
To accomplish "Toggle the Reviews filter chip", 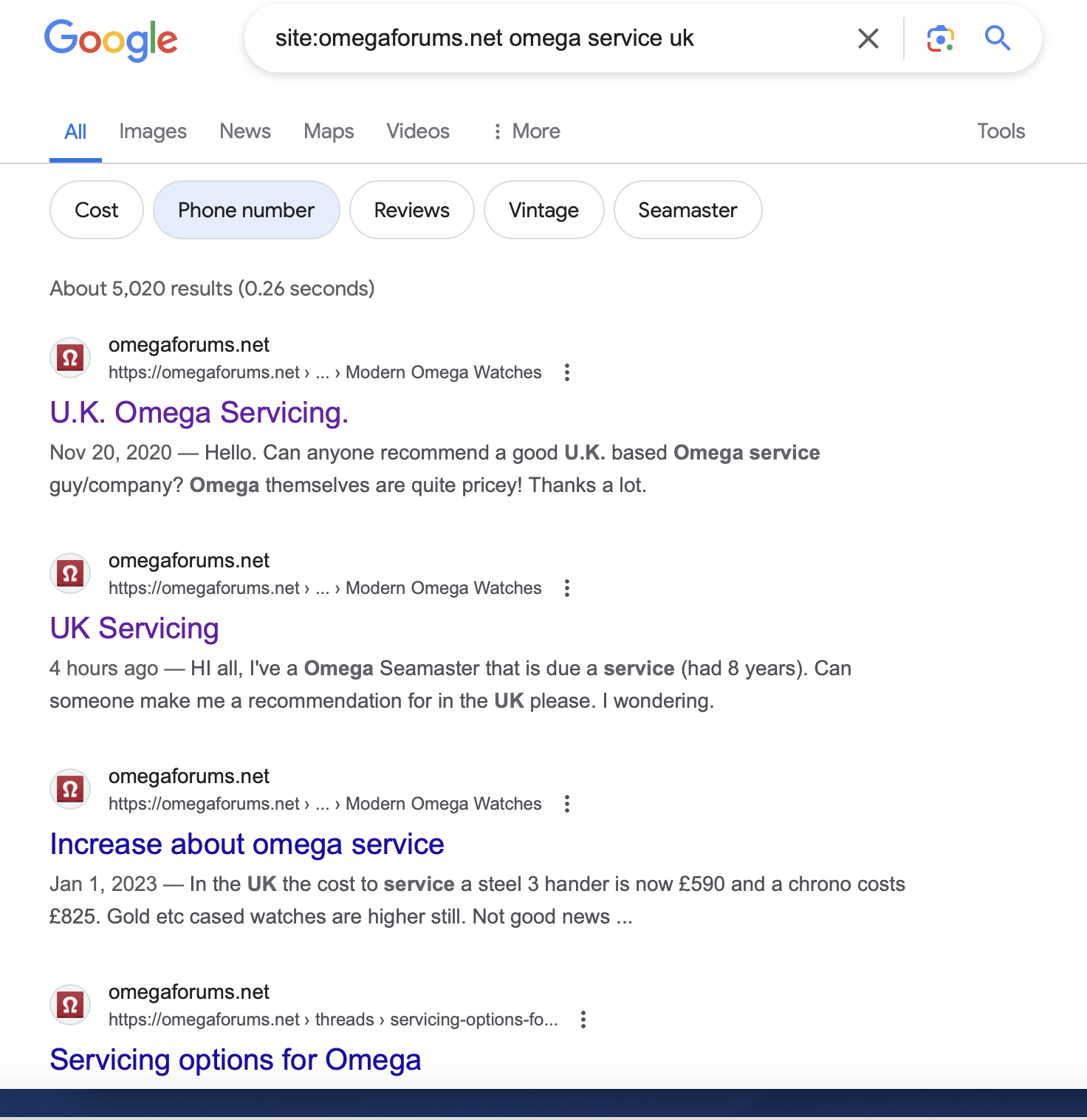I will click(x=411, y=210).
